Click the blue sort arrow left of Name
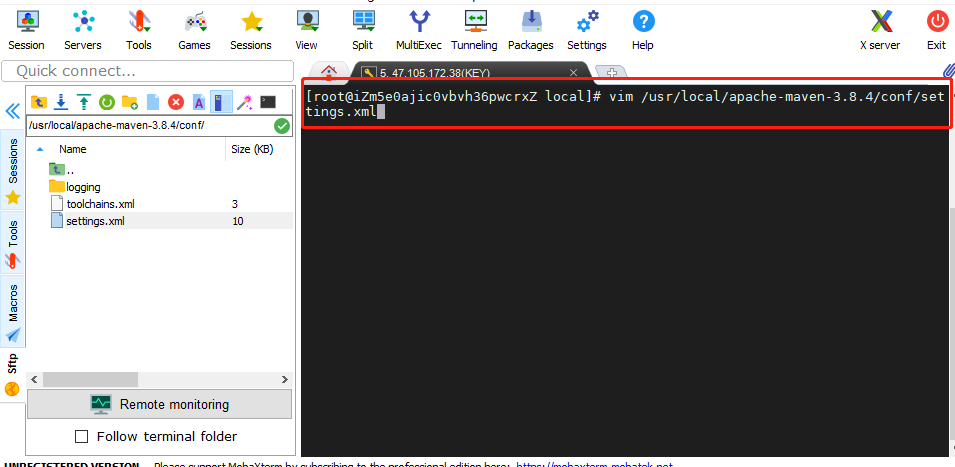The width and height of the screenshot is (955, 467). 40,149
